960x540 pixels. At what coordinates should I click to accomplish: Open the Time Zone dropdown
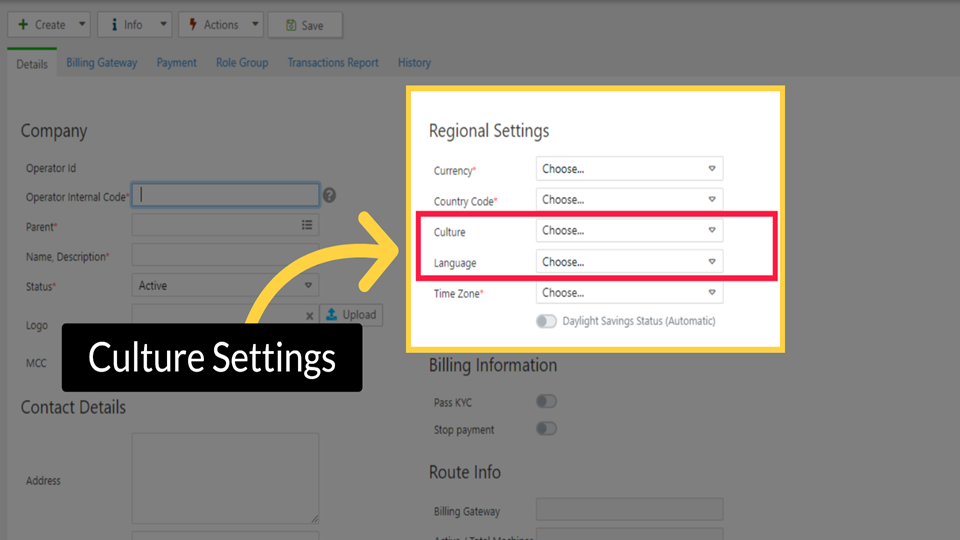(x=629, y=293)
